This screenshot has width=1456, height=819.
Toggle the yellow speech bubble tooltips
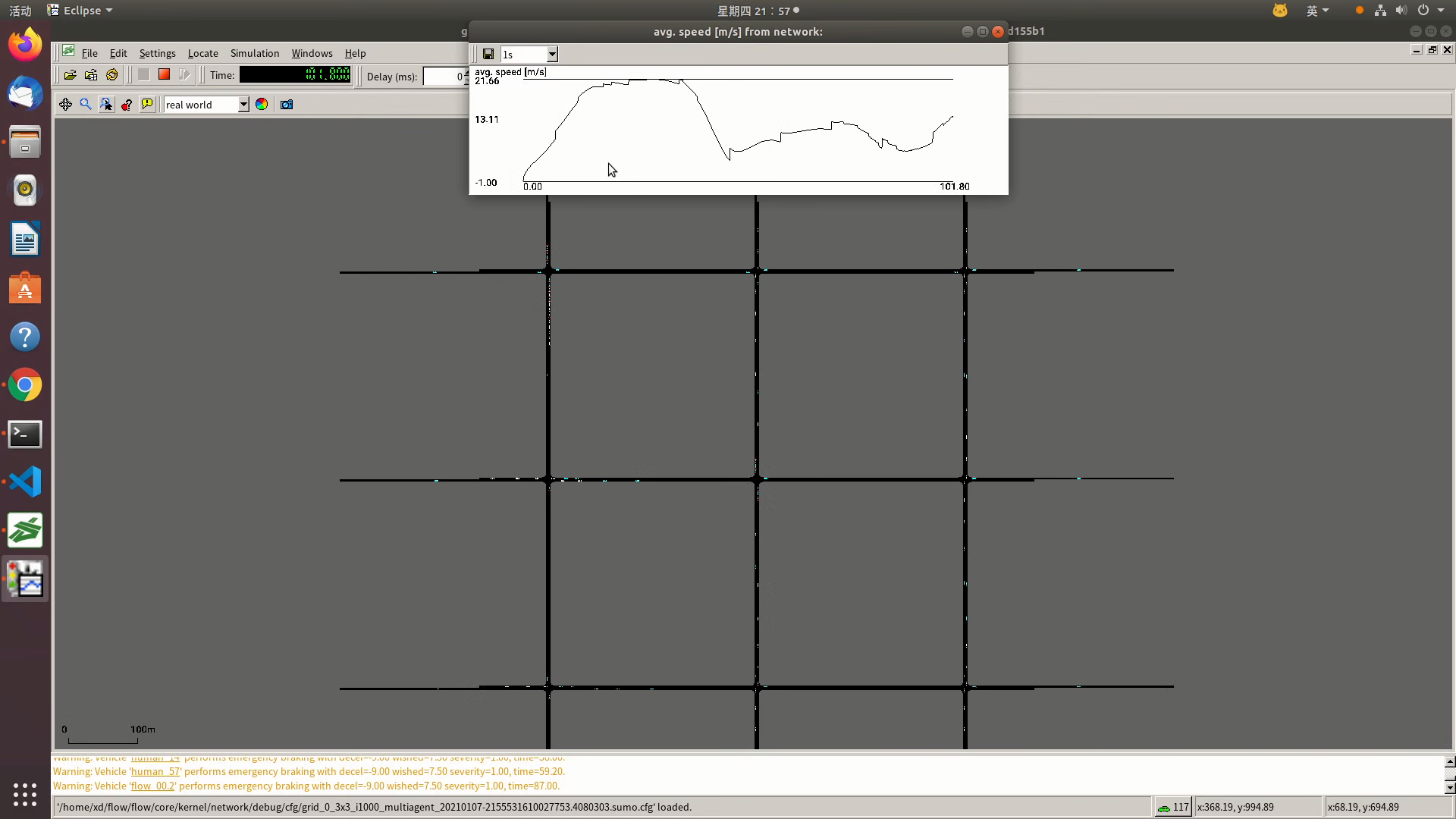point(147,105)
